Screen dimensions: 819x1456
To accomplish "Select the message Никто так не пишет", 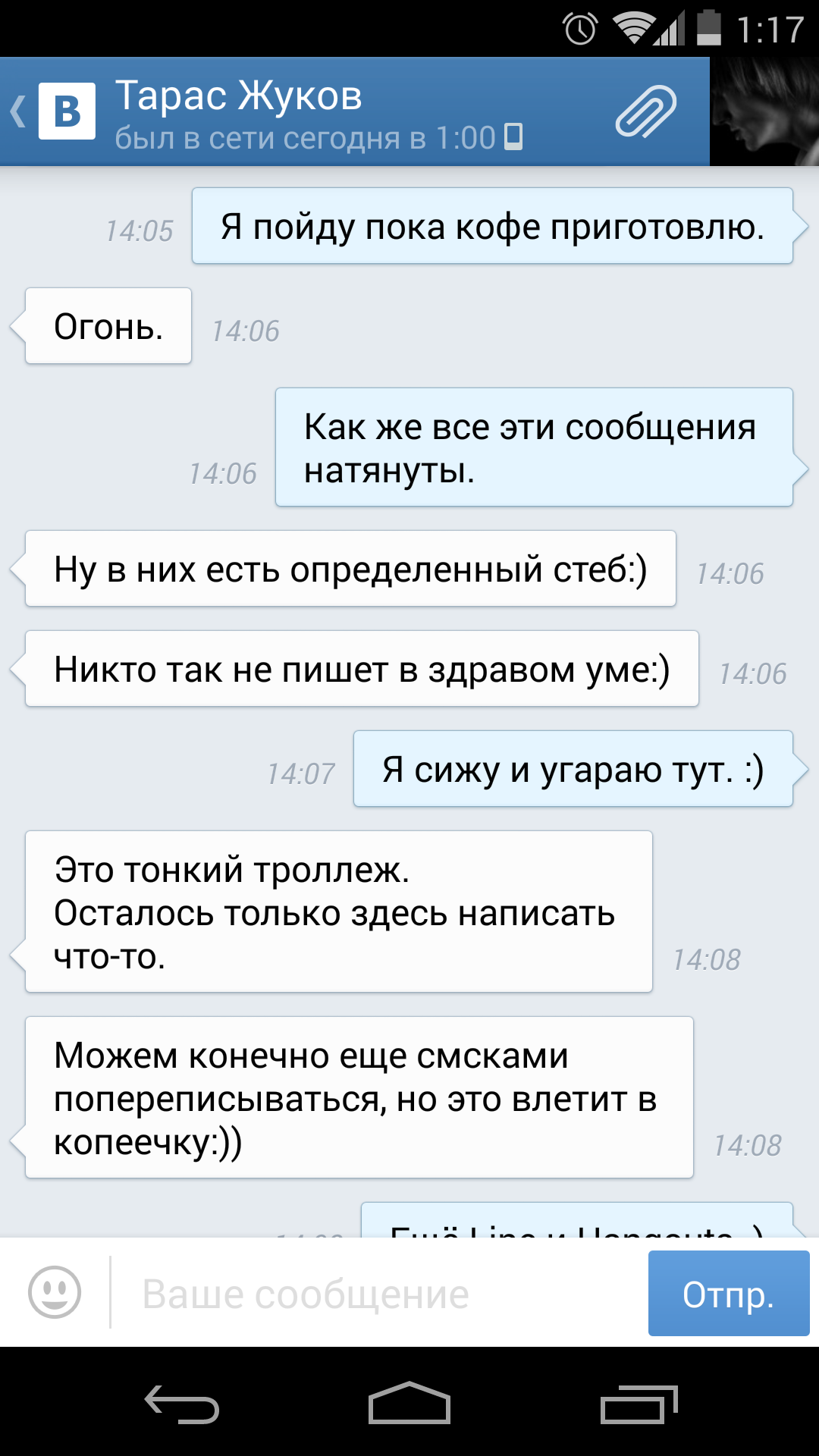I will pyautogui.click(x=362, y=669).
